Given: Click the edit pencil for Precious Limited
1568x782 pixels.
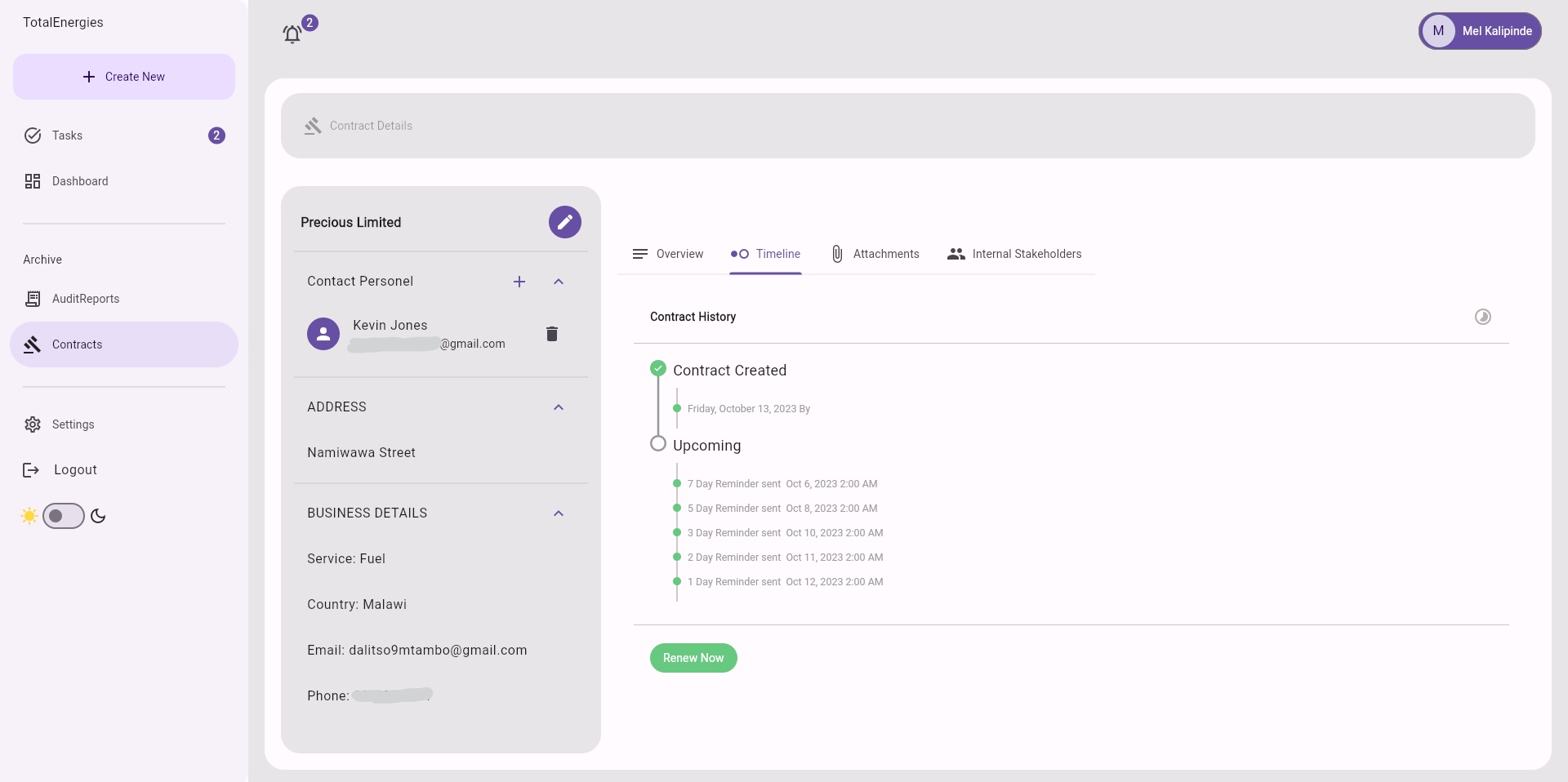Looking at the screenshot, I should pos(564,222).
